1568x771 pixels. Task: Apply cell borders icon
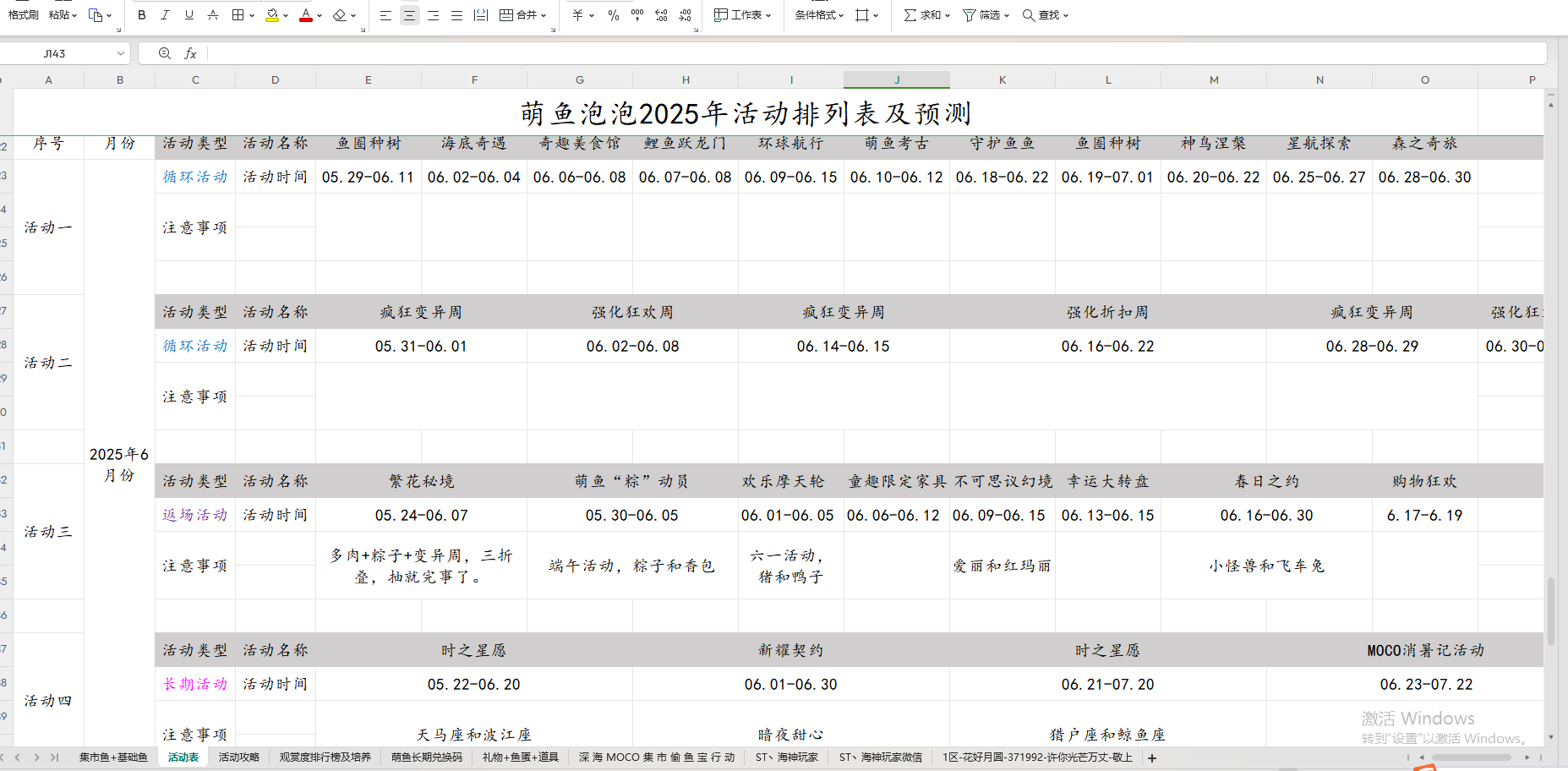click(238, 15)
